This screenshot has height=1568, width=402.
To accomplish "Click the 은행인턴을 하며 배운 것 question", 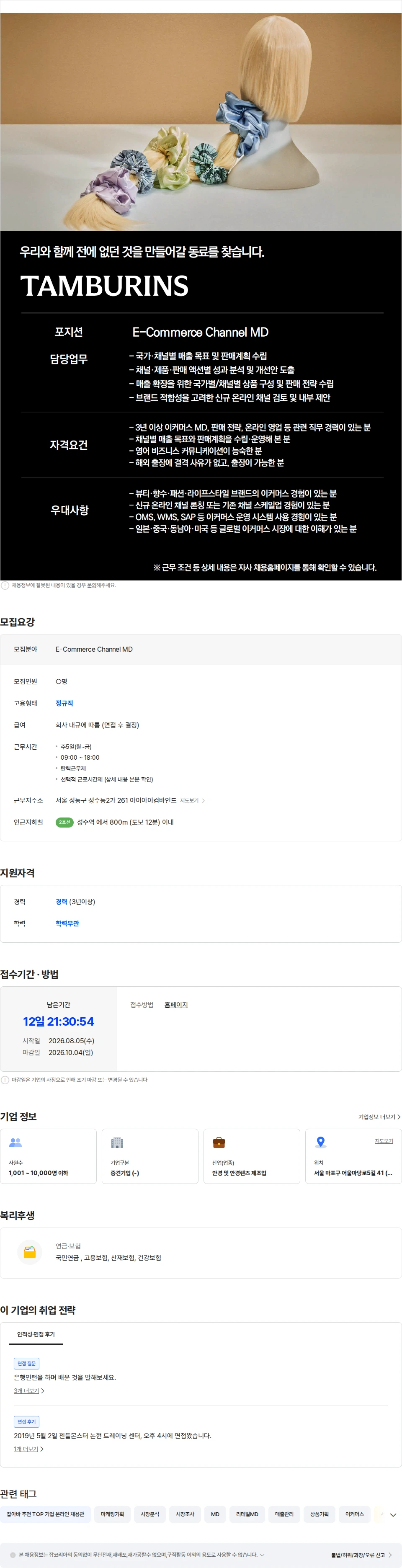I will click(65, 1377).
